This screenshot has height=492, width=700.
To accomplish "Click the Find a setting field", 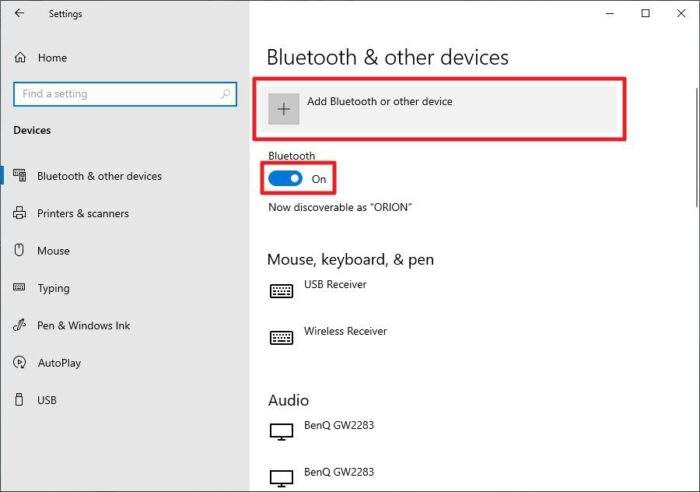I will pos(125,94).
